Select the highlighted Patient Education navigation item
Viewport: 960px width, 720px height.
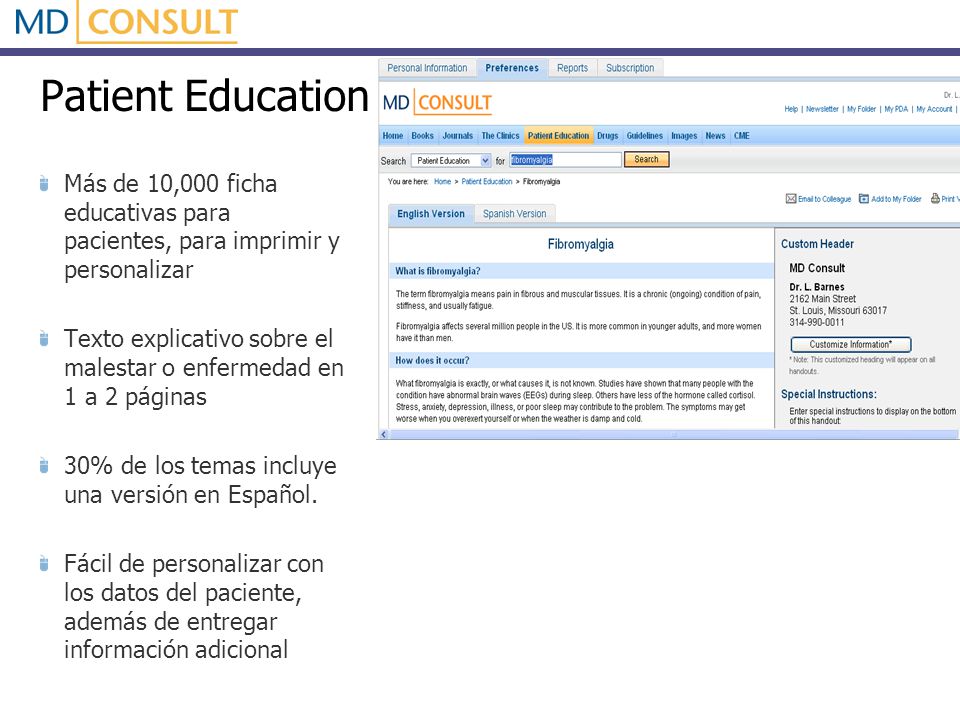[x=558, y=135]
